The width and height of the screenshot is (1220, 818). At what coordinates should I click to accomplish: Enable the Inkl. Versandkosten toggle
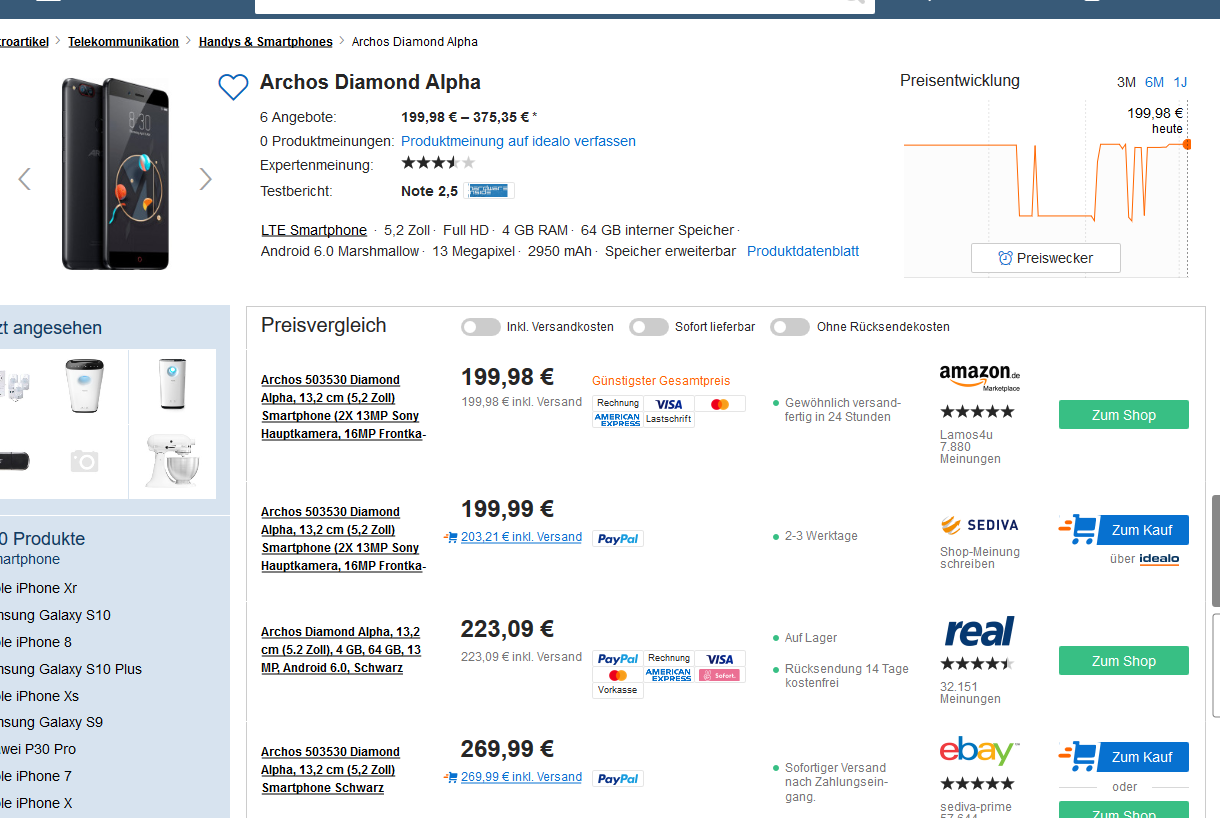click(x=481, y=327)
